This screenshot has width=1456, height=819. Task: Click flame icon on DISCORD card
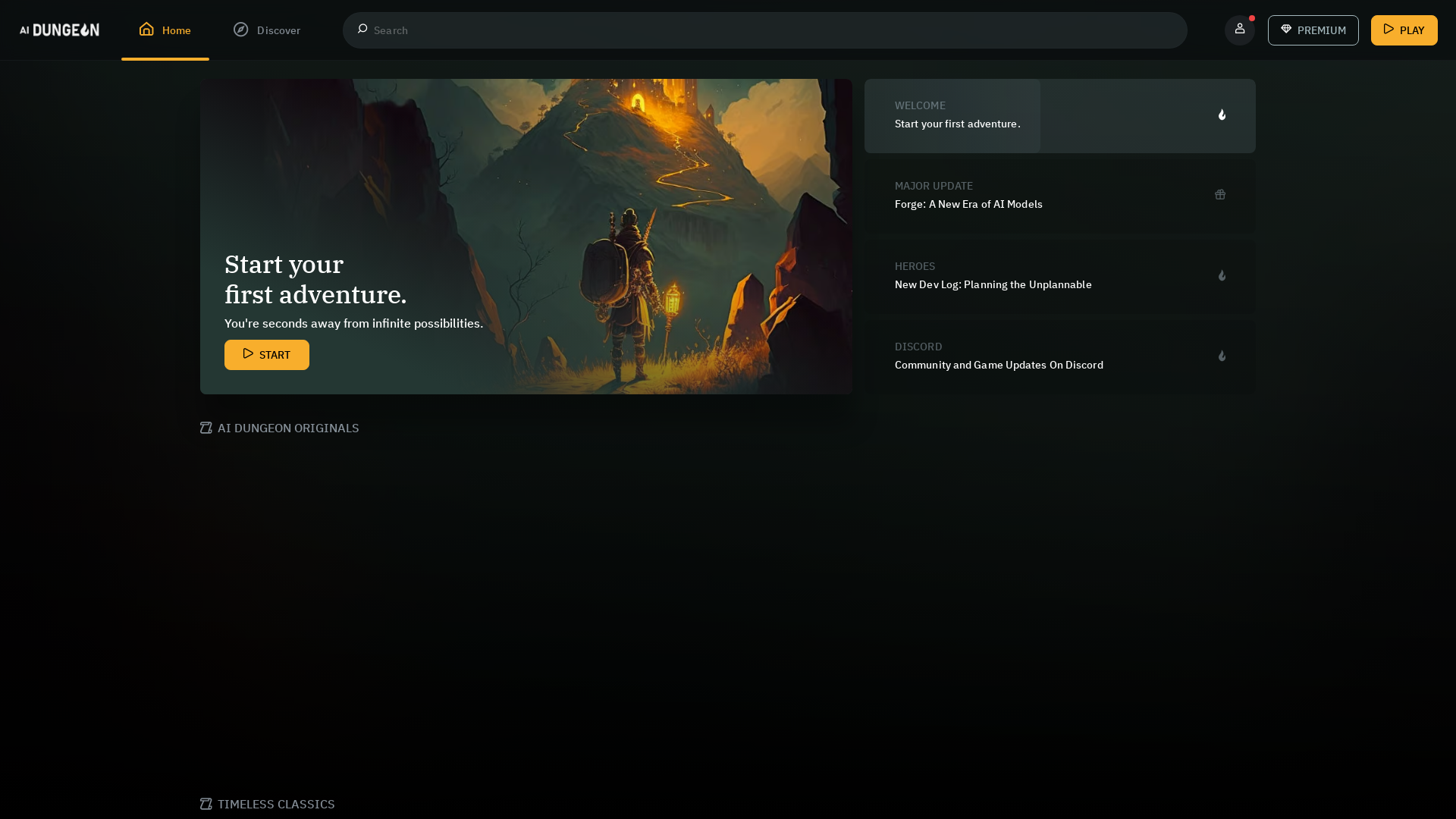click(1222, 356)
